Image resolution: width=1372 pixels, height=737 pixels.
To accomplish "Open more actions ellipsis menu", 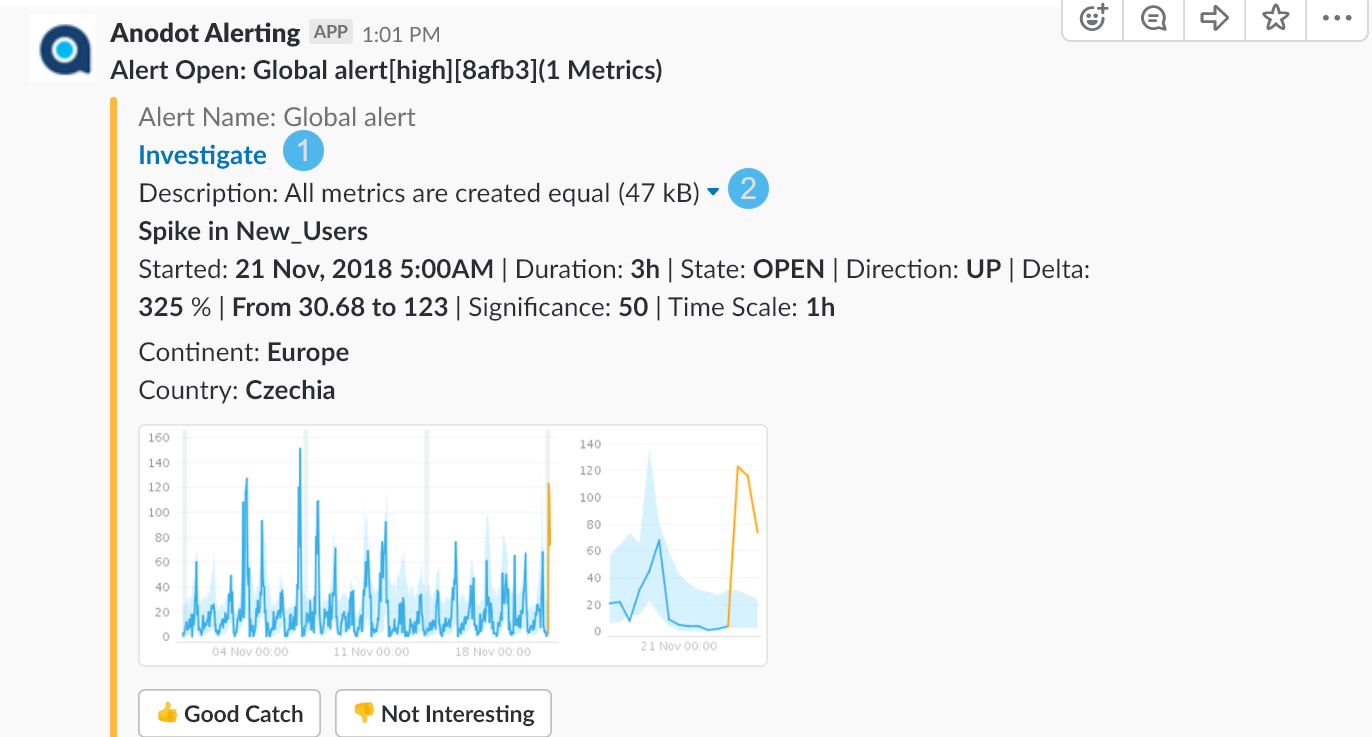I will 1337,18.
